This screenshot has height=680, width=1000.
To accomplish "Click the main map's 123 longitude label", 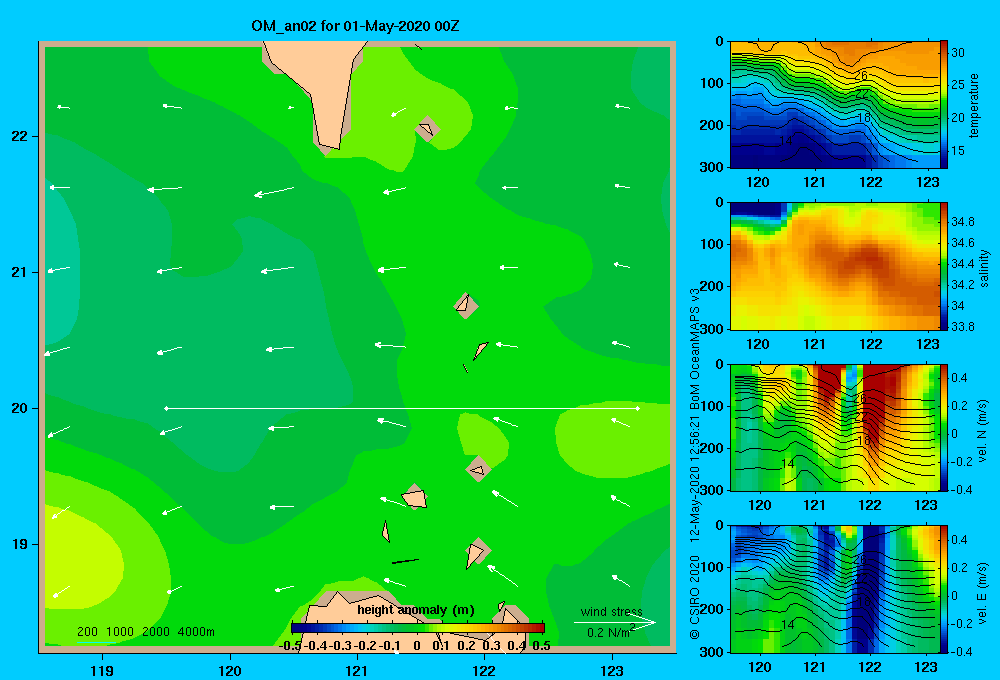I will pos(612,670).
